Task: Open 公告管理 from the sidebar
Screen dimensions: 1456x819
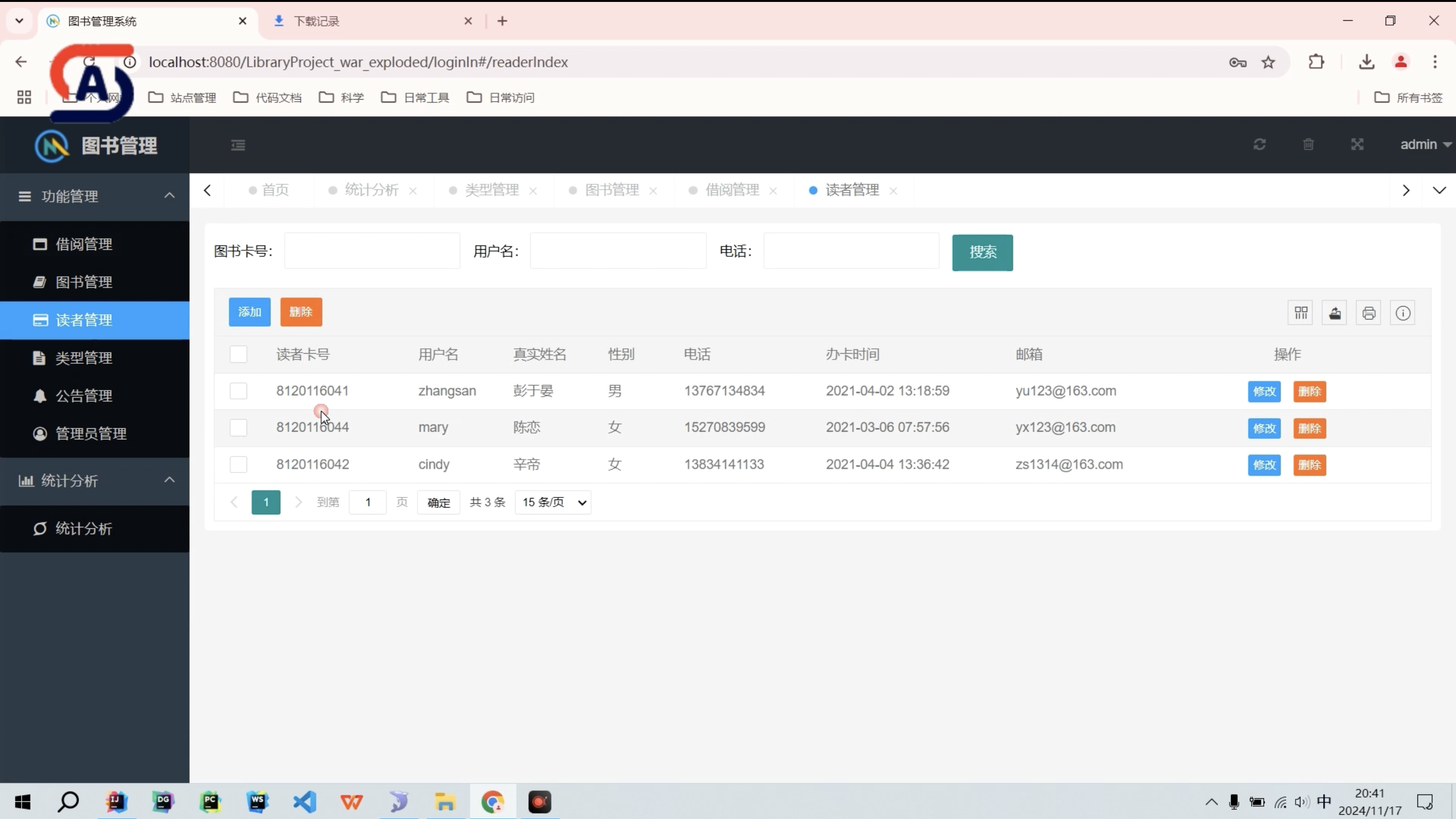Action: pos(84,396)
